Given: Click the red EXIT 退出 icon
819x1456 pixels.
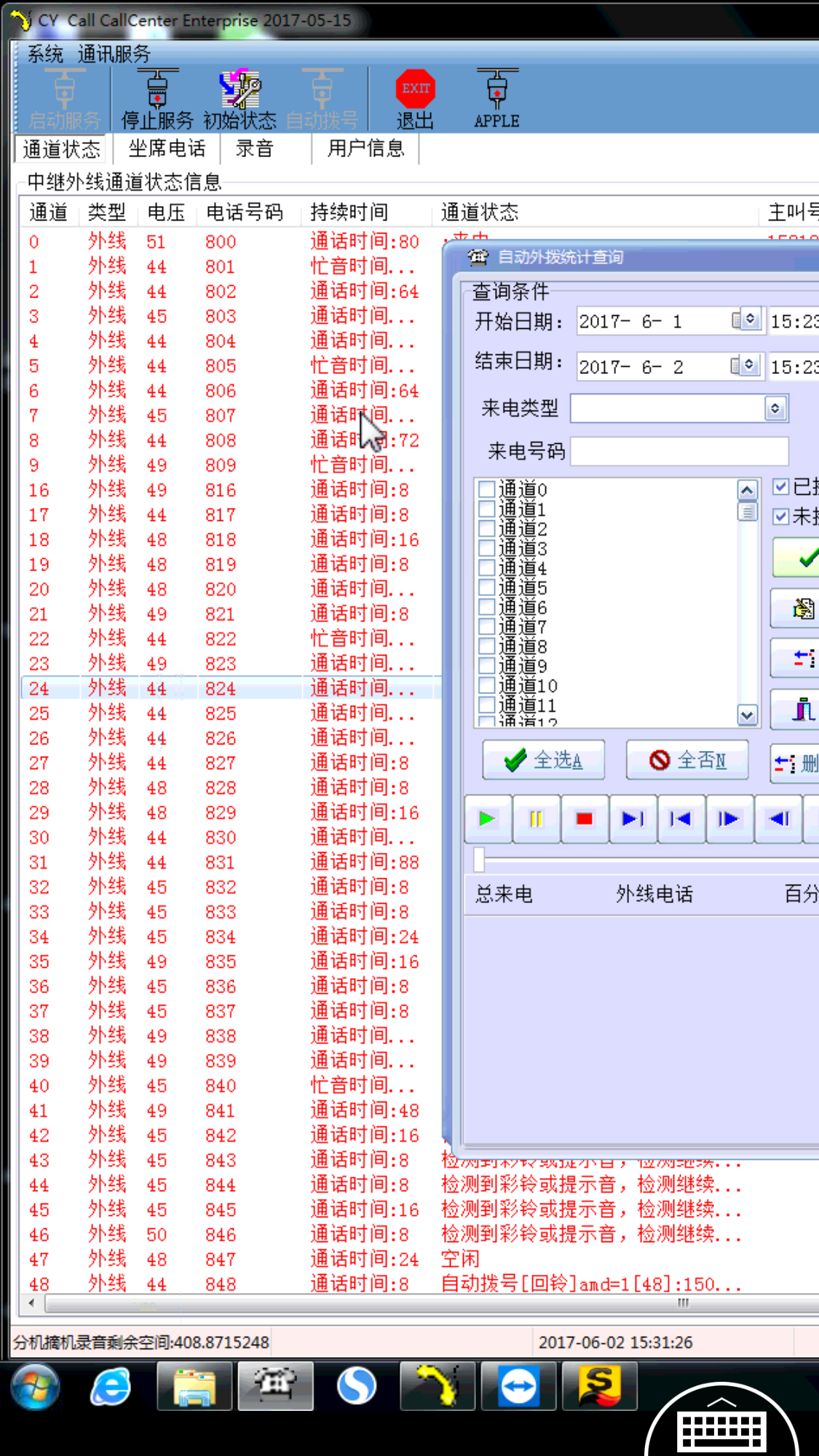Looking at the screenshot, I should point(415,100).
